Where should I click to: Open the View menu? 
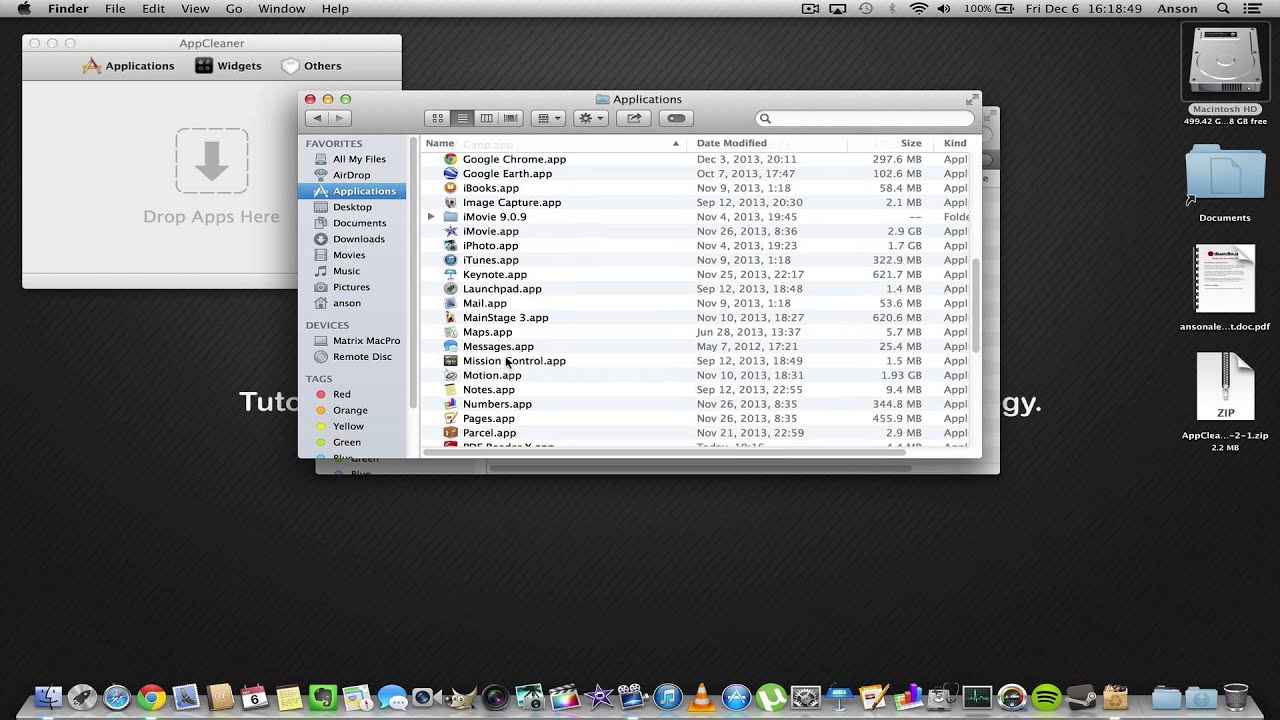(x=195, y=9)
